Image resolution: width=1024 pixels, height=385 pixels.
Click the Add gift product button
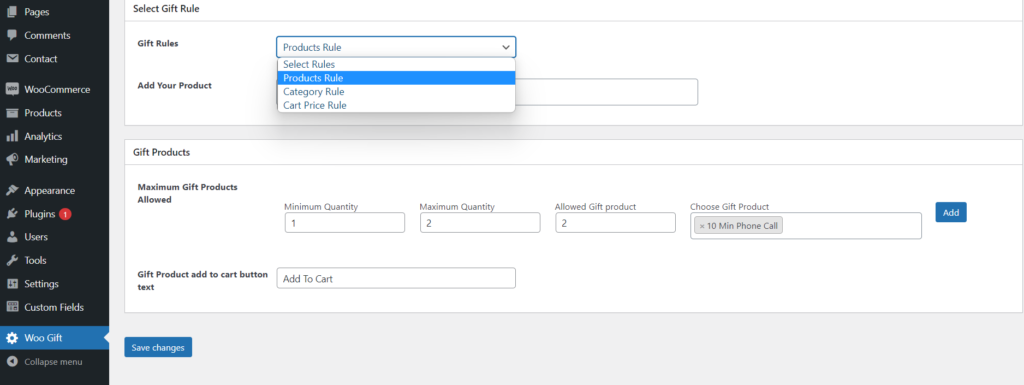pos(951,212)
